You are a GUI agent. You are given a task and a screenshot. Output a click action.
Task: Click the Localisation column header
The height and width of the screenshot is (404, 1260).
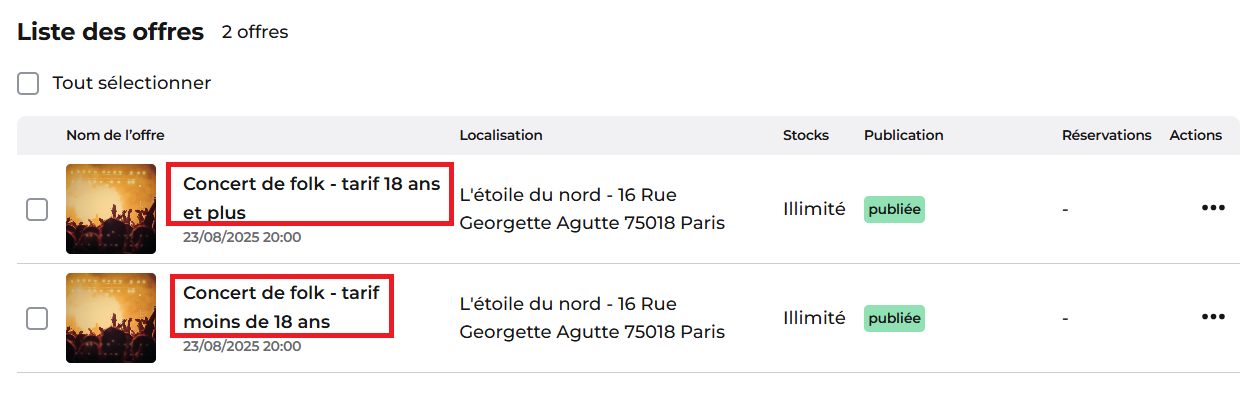(x=501, y=135)
